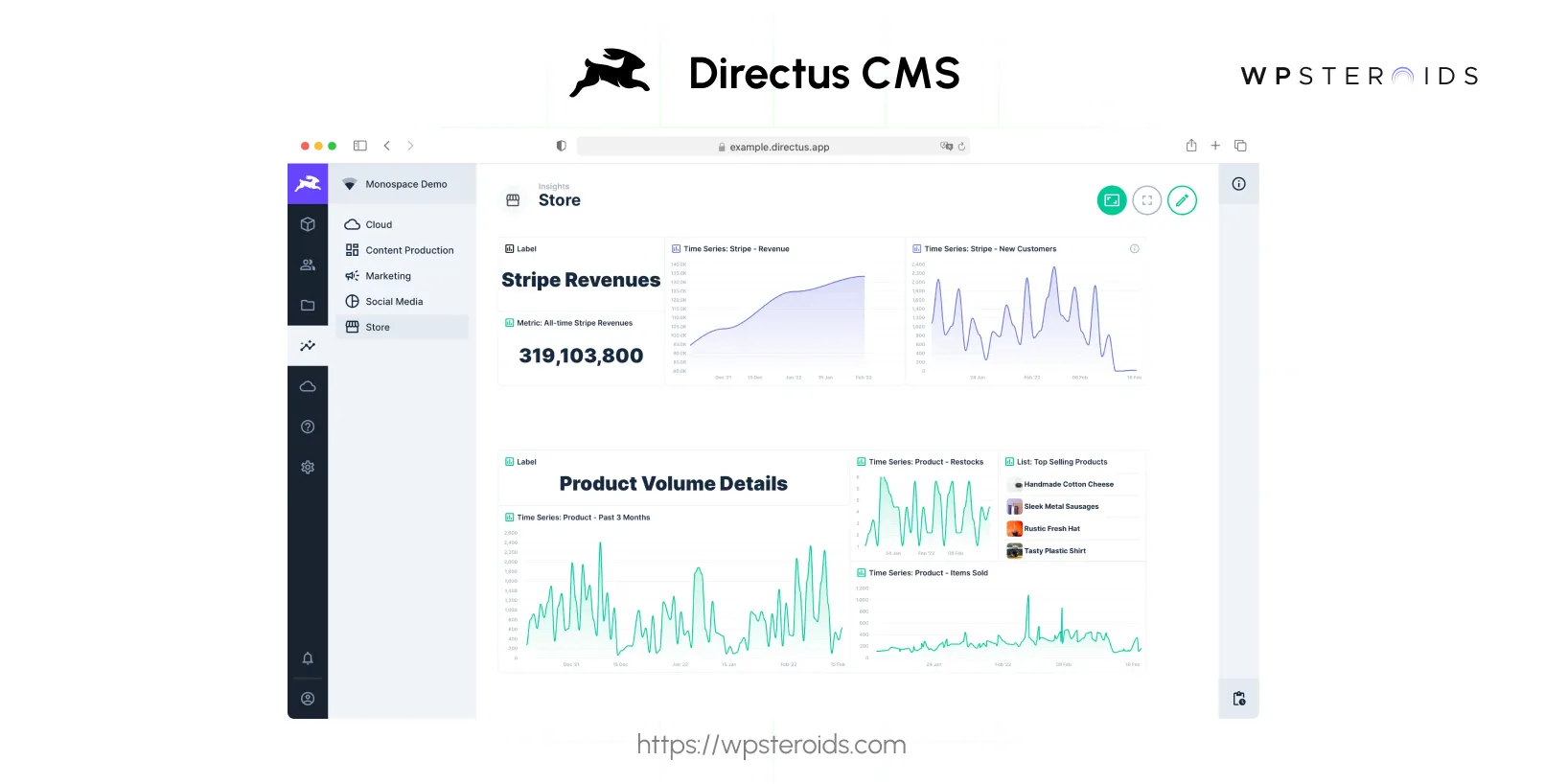1545x784 pixels.
Task: Click the privacy shield icon
Action: pos(562,146)
